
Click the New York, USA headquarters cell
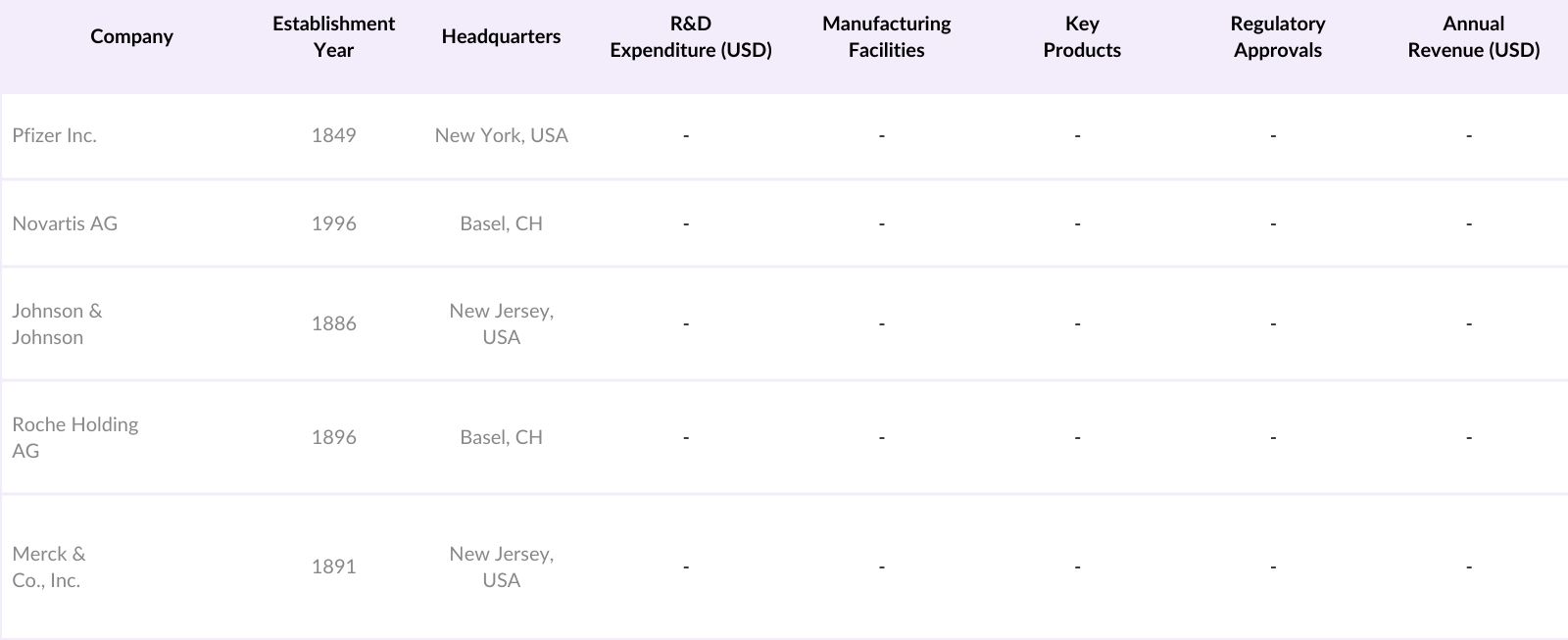[x=501, y=136]
